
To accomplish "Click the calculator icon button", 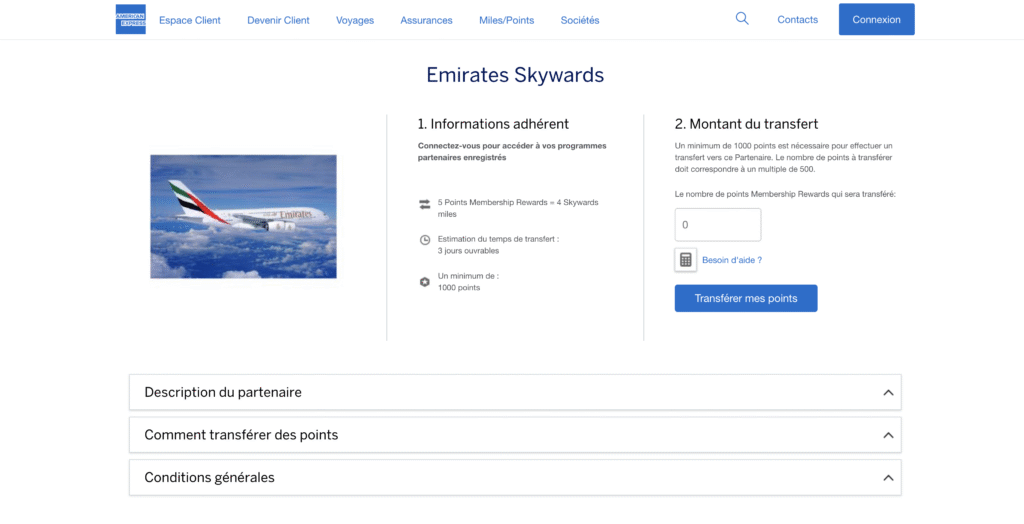I will (x=685, y=260).
